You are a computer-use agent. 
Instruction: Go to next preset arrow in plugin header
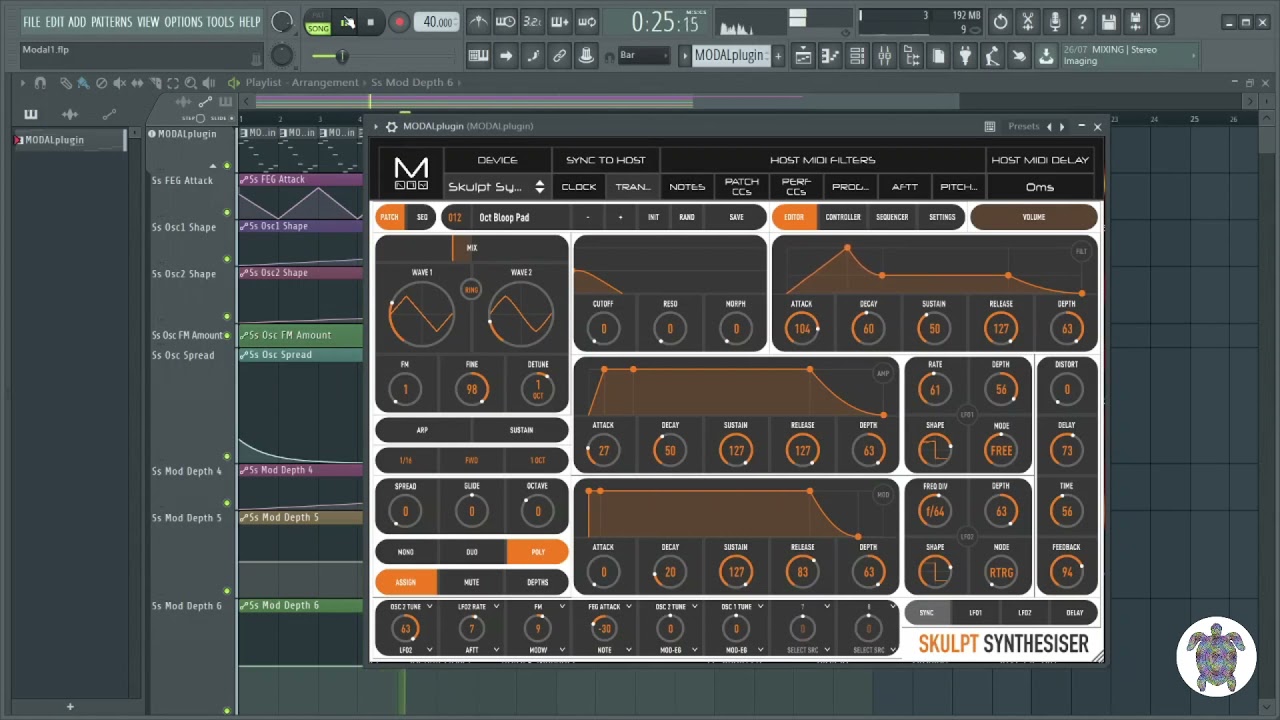coord(1062,126)
